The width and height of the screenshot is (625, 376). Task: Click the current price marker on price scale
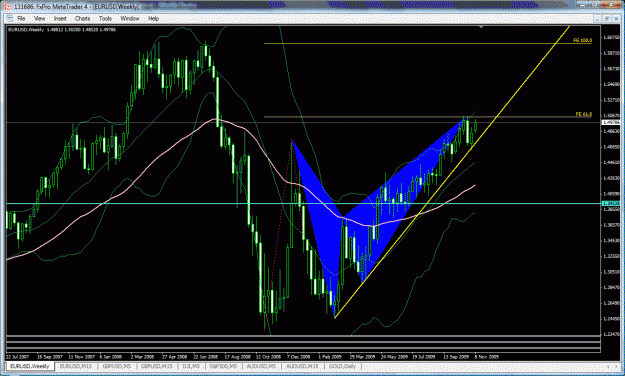tap(611, 122)
